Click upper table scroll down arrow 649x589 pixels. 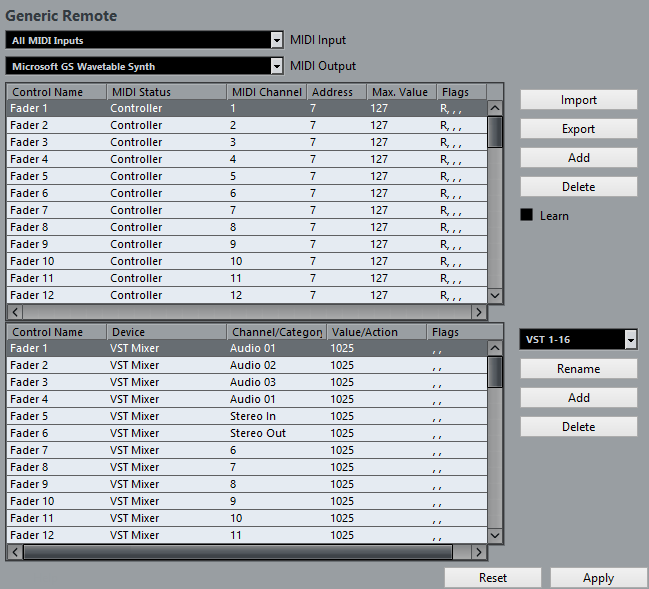pos(495,296)
